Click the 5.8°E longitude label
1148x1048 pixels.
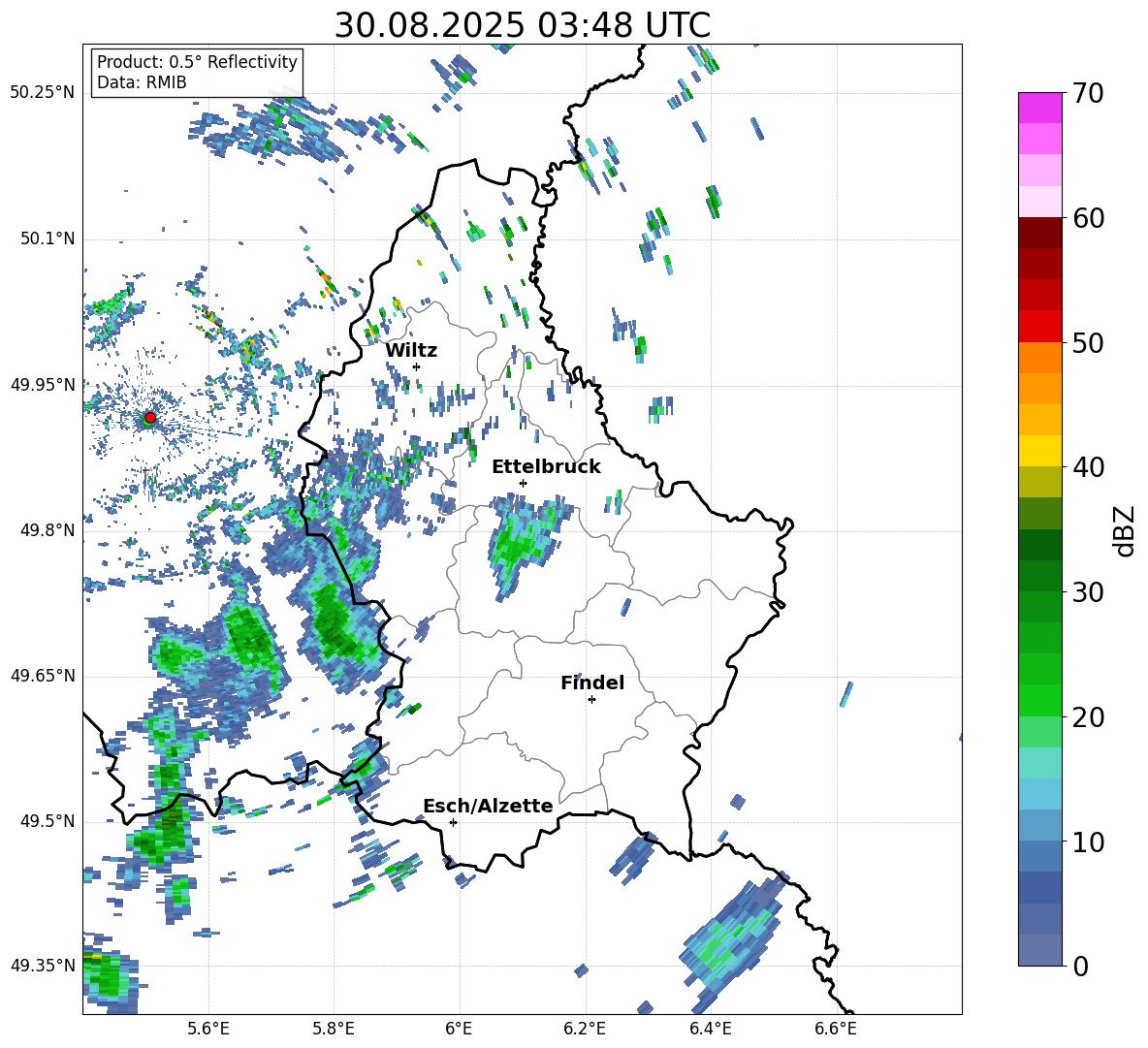[x=334, y=1029]
